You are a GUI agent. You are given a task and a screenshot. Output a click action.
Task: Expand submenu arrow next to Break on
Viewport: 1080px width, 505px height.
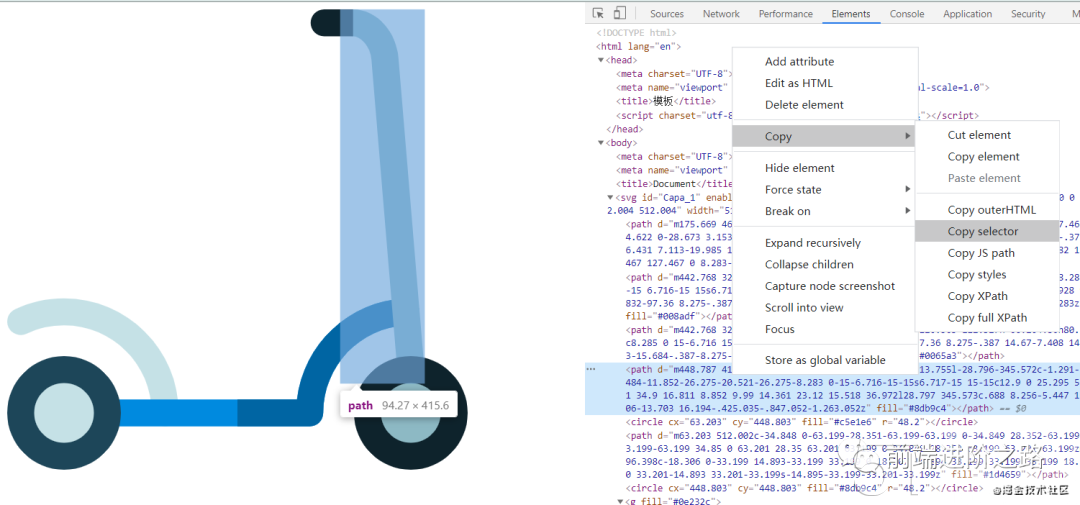(x=908, y=211)
